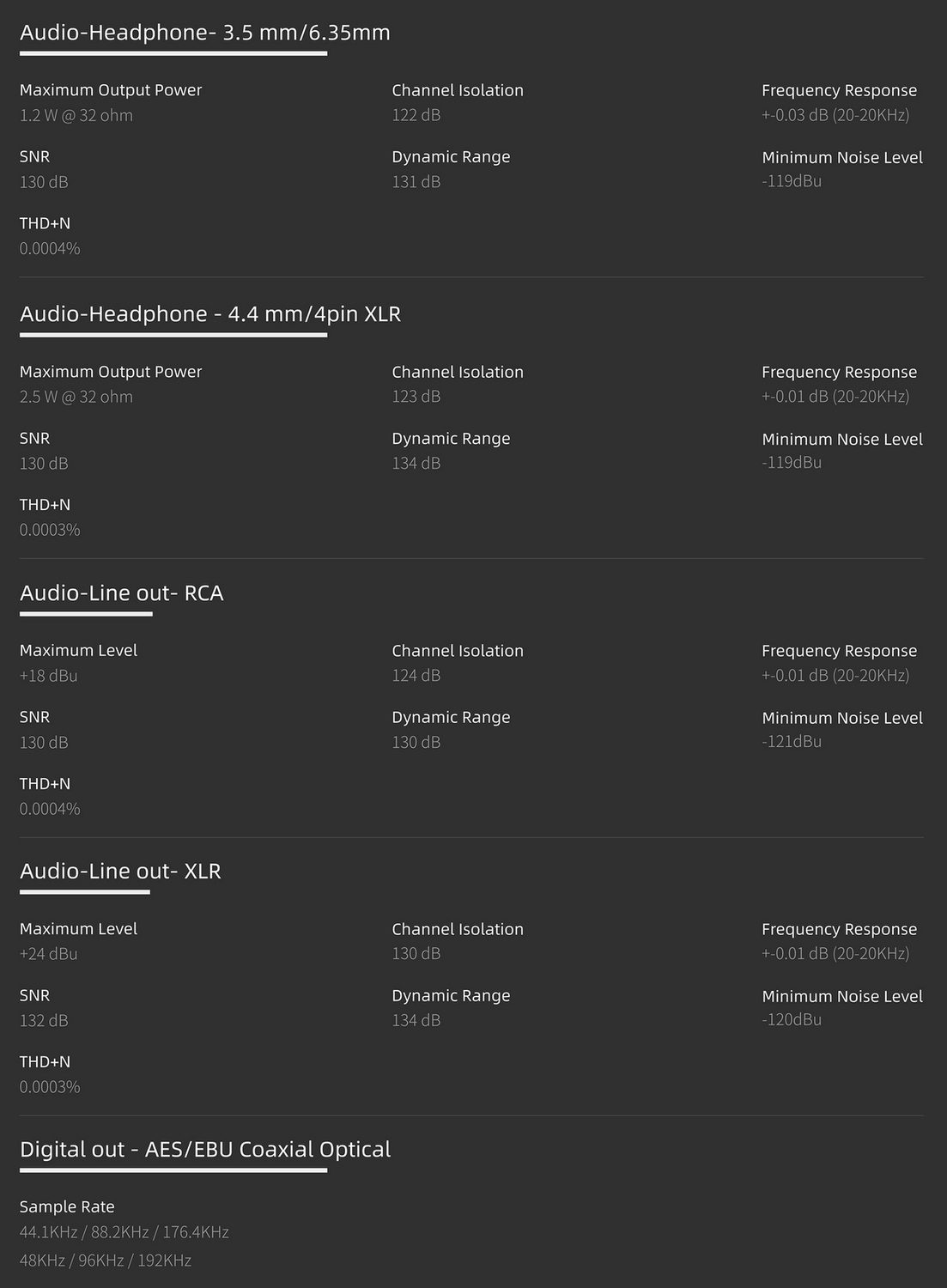This screenshot has height=1288, width=947.
Task: Click the 1.2 W @ 32 ohm value
Action: click(76, 115)
